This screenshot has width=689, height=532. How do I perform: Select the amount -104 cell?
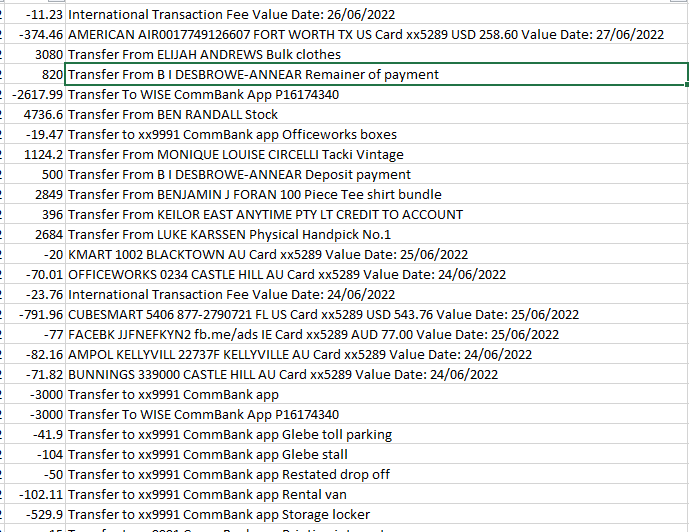tap(35, 454)
